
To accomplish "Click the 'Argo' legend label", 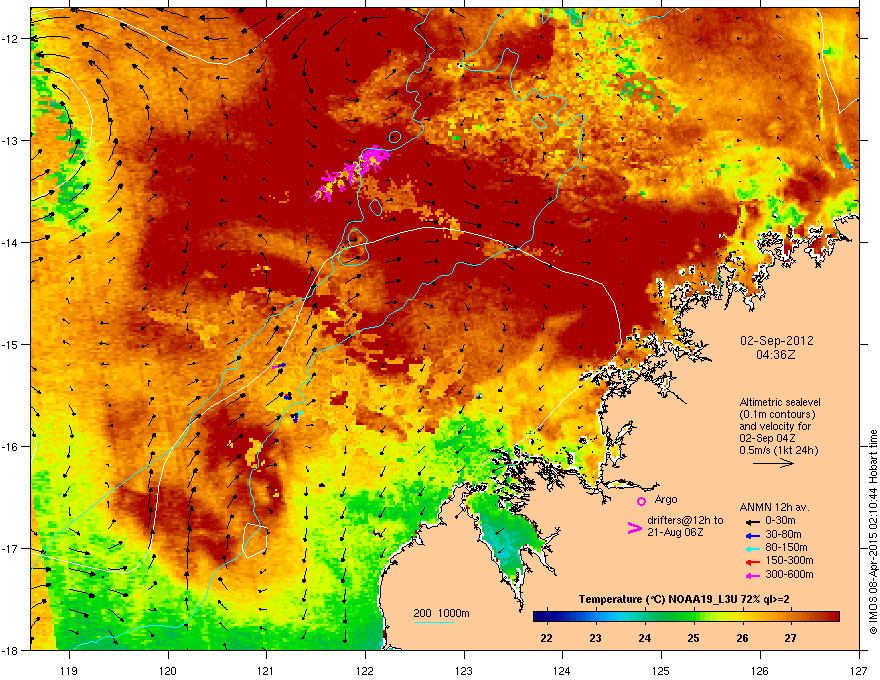I will (x=666, y=499).
